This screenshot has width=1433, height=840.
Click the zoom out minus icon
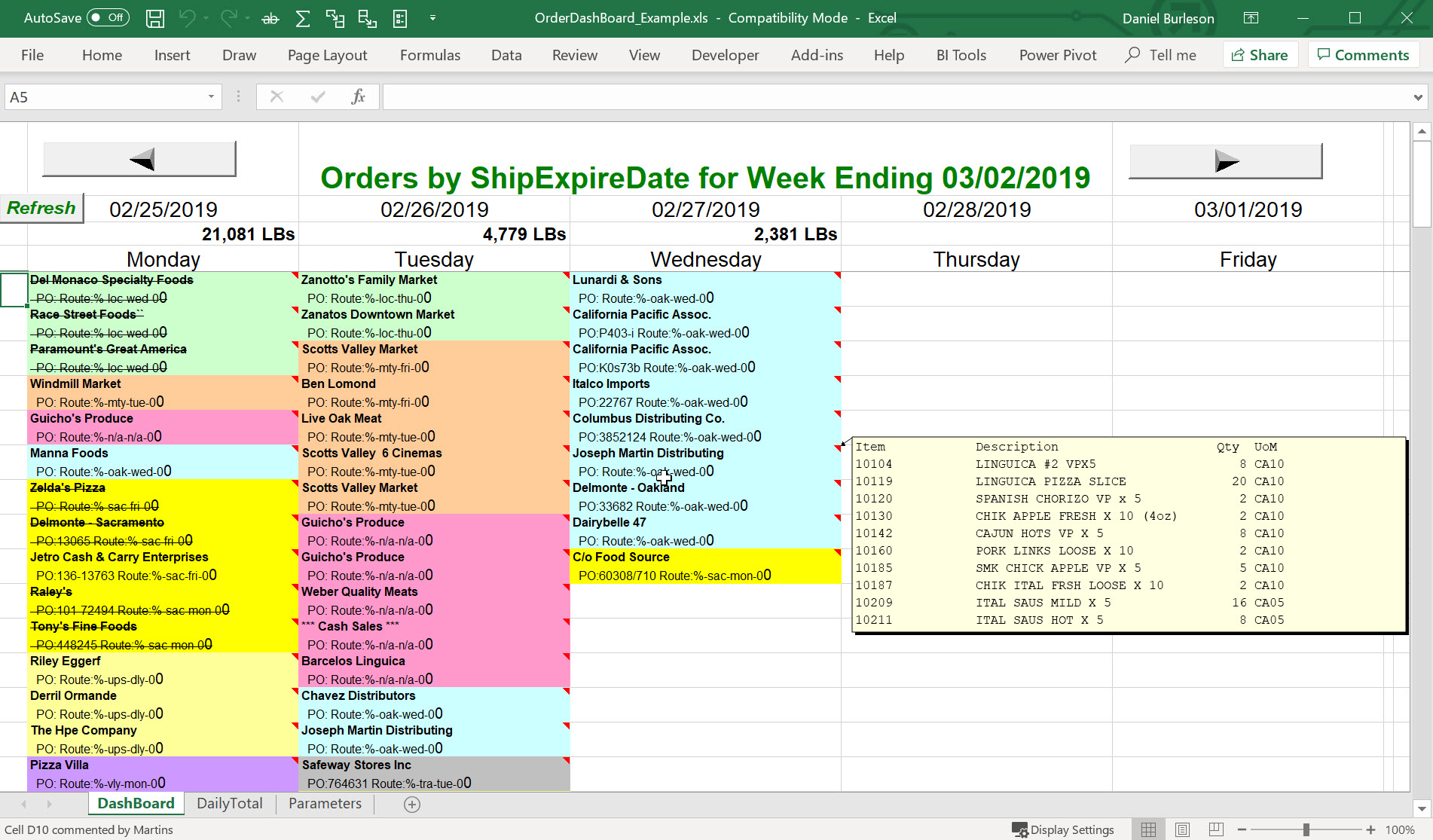click(x=1242, y=829)
